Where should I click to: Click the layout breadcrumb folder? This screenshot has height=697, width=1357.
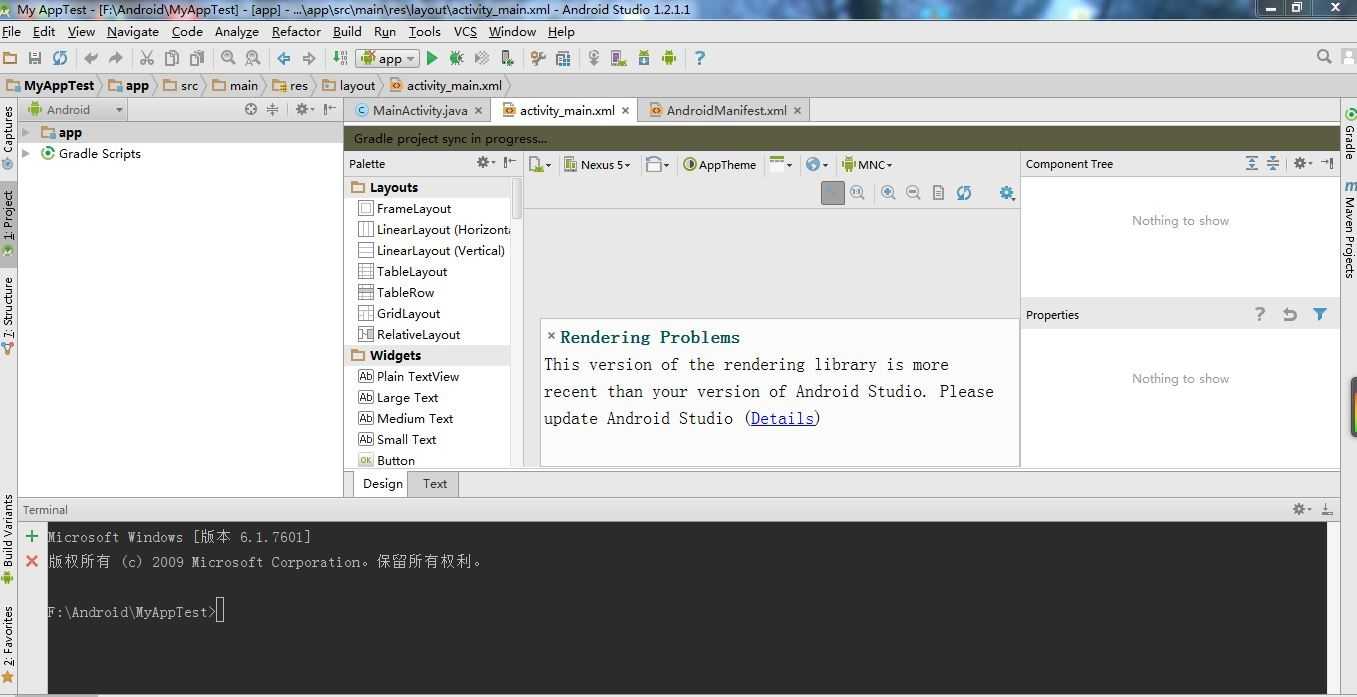click(349, 86)
